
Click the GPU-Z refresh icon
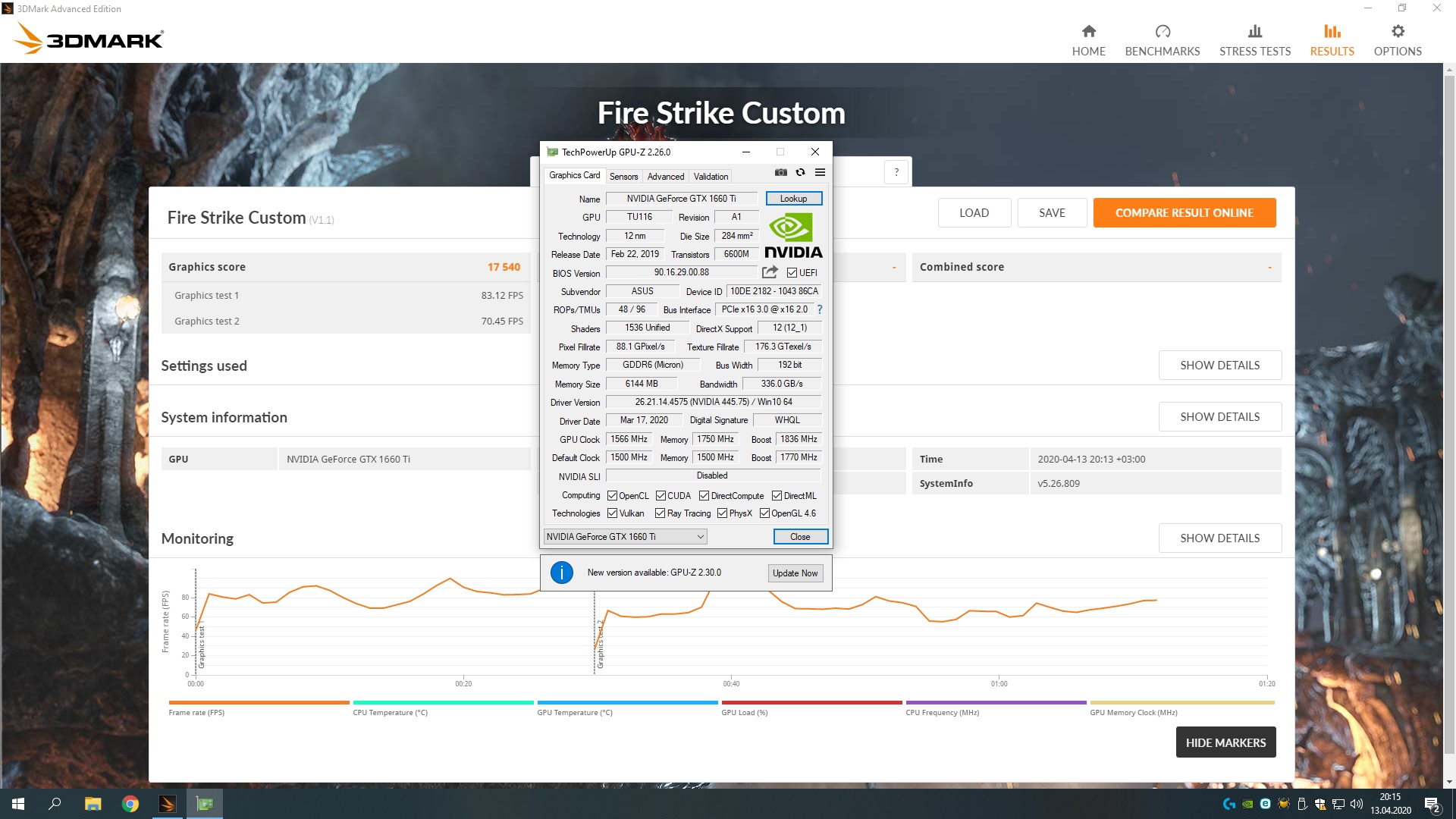coord(800,173)
